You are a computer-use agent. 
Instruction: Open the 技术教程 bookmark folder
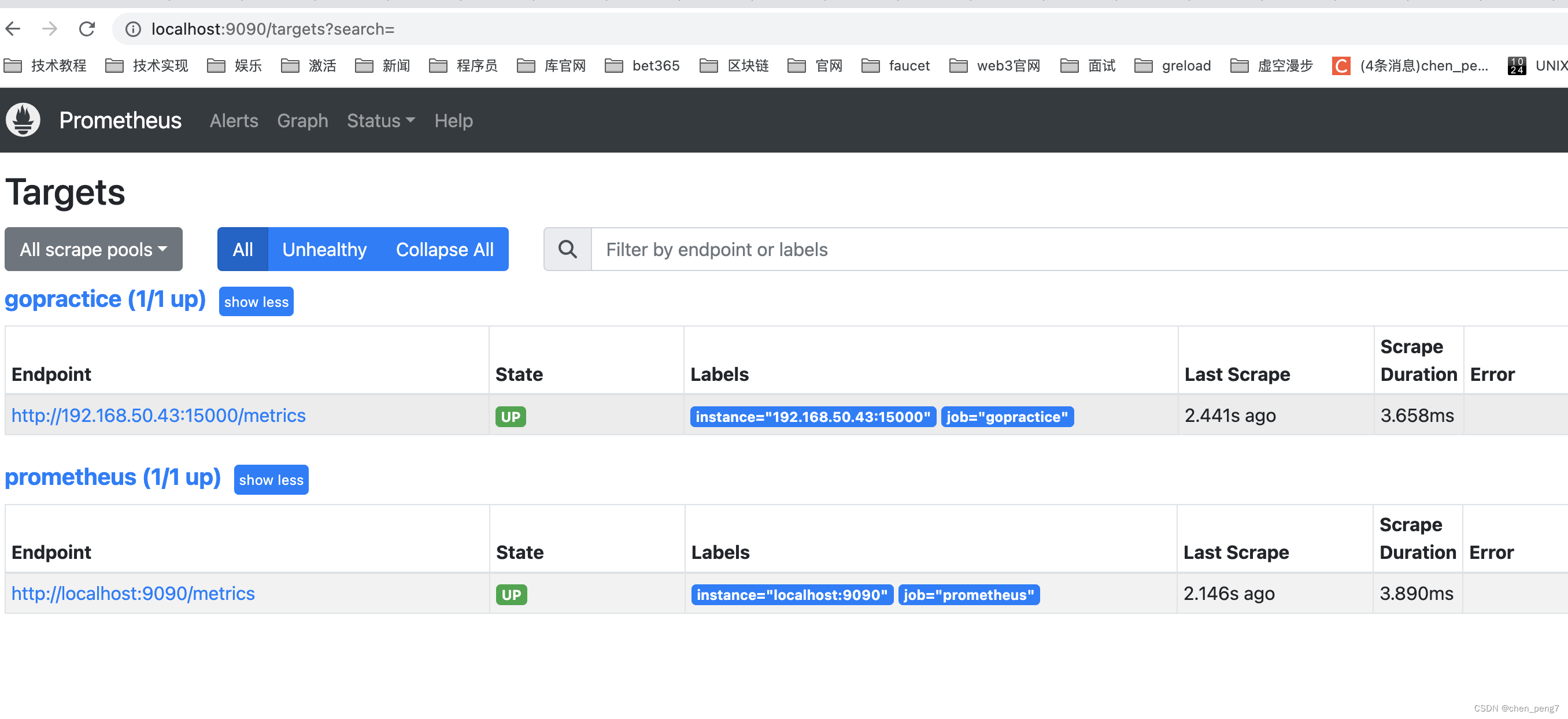click(x=45, y=66)
